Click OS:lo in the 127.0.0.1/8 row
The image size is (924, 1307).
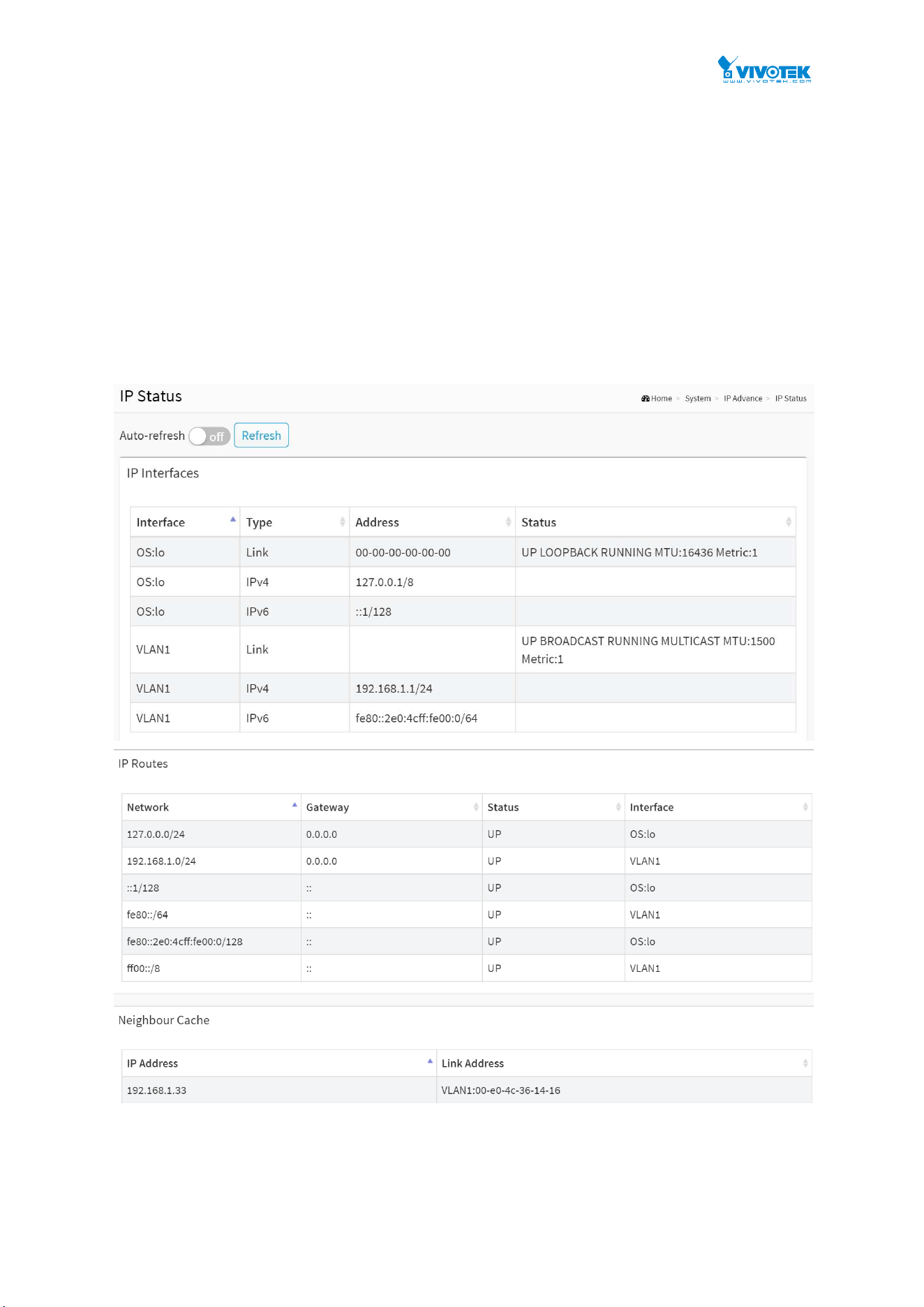(x=150, y=582)
